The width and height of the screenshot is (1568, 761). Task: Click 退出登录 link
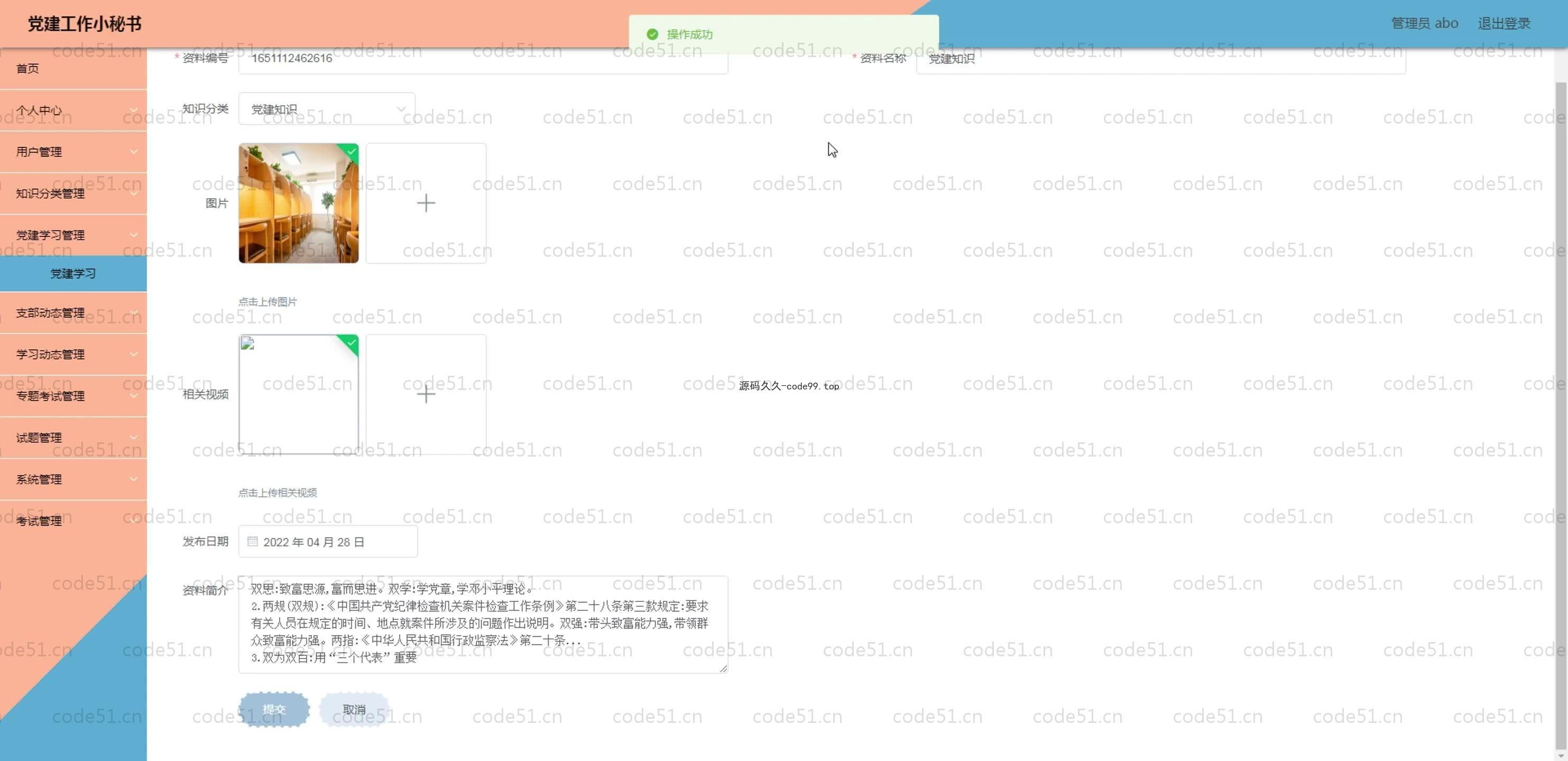click(x=1504, y=23)
